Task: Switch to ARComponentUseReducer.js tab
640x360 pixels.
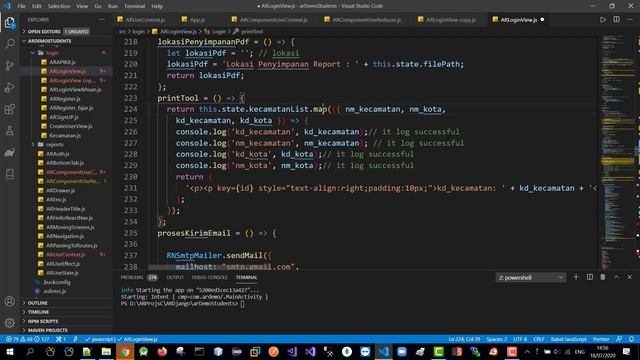Action: coord(367,20)
